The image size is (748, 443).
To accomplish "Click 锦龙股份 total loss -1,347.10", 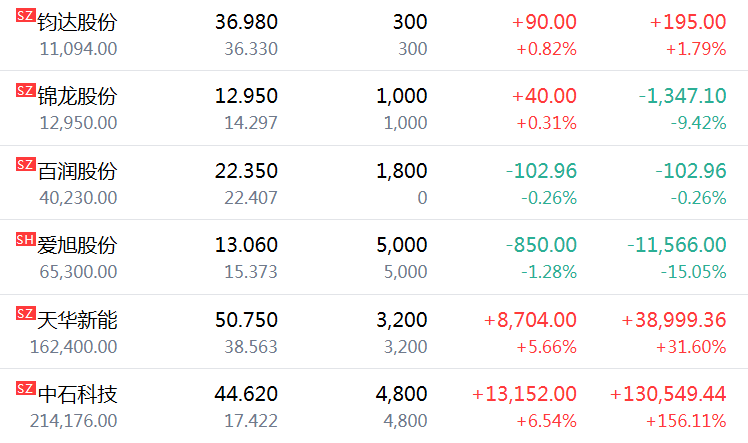I will point(682,96).
